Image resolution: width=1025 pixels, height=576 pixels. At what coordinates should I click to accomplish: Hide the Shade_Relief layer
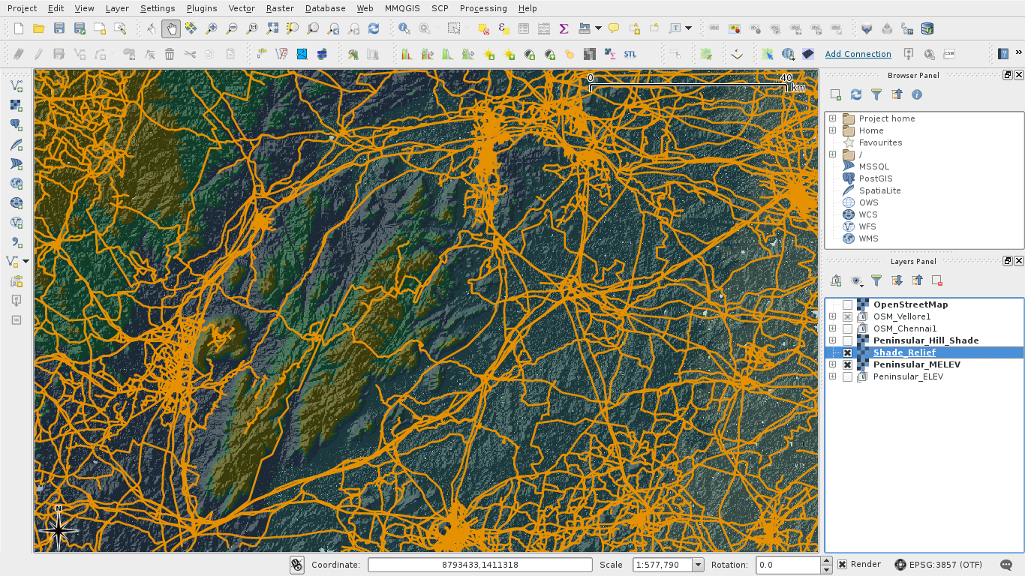tap(848, 353)
